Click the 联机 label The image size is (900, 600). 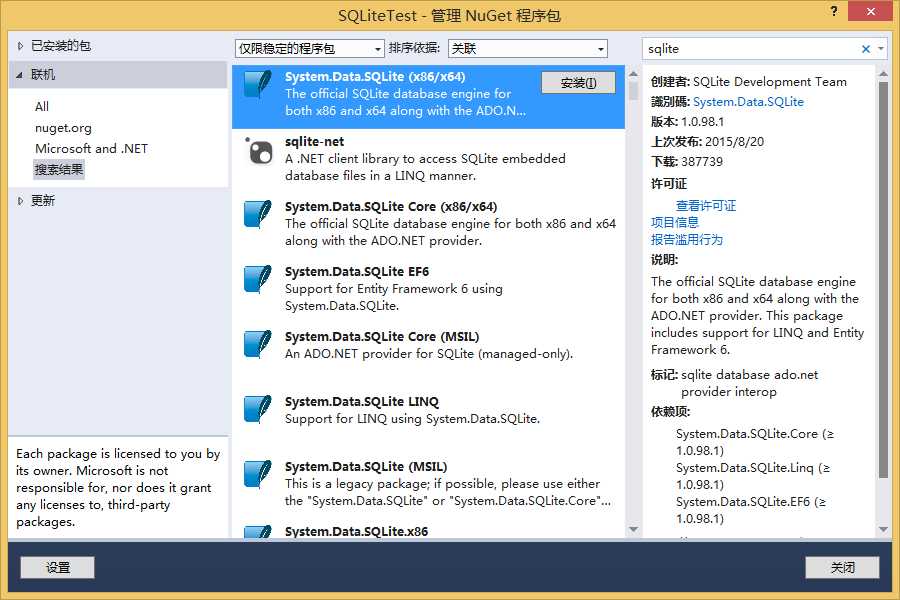pos(43,75)
